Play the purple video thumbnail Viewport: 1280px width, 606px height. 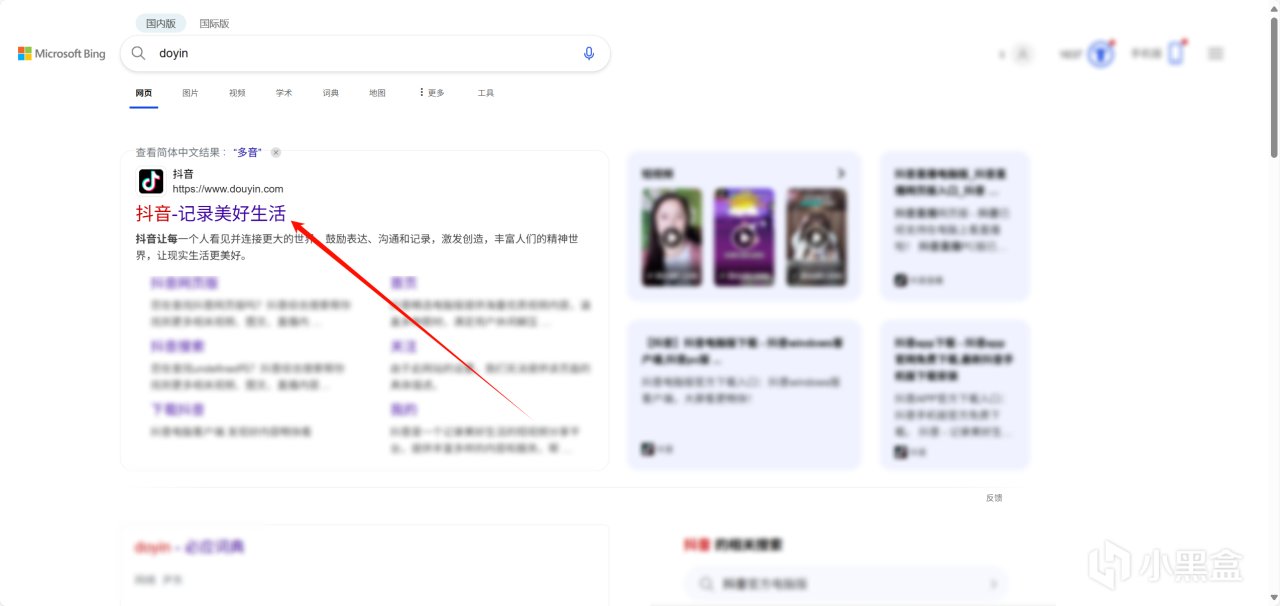744,237
